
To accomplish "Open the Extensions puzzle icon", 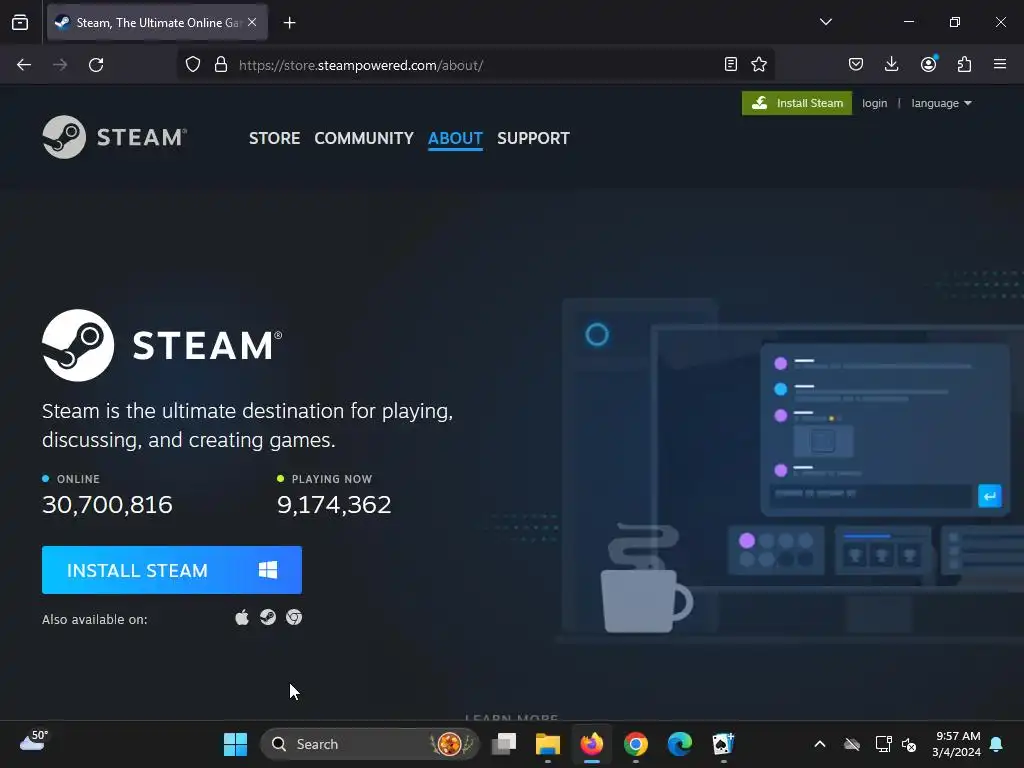I will coord(964,64).
